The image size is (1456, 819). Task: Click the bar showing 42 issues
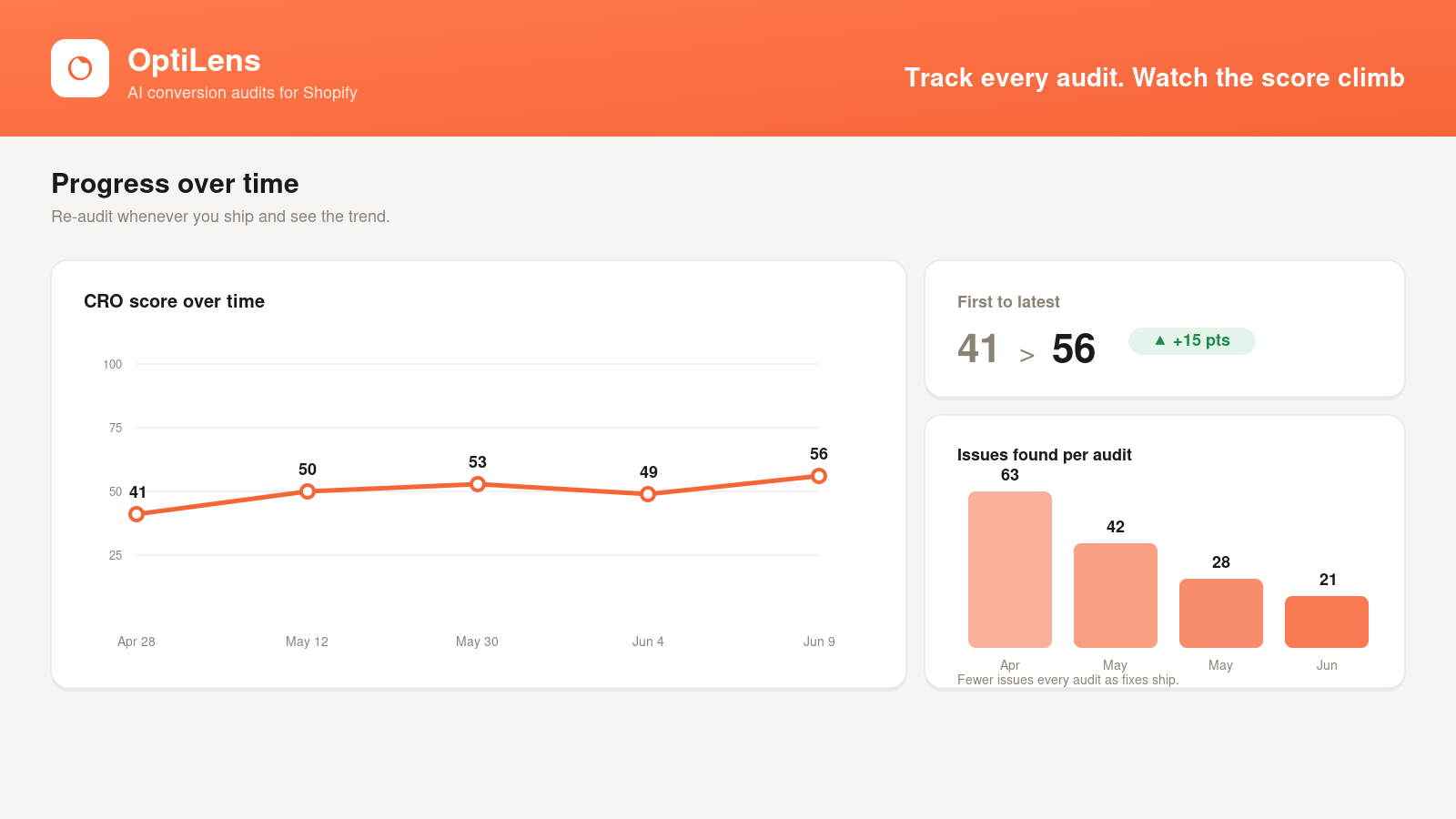pyautogui.click(x=1116, y=596)
